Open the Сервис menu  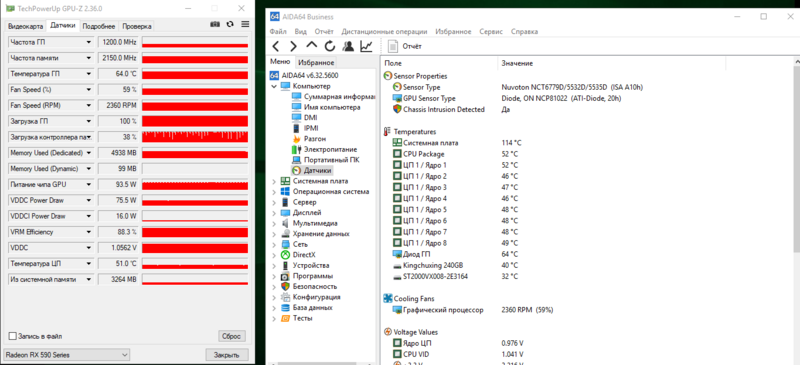(491, 31)
